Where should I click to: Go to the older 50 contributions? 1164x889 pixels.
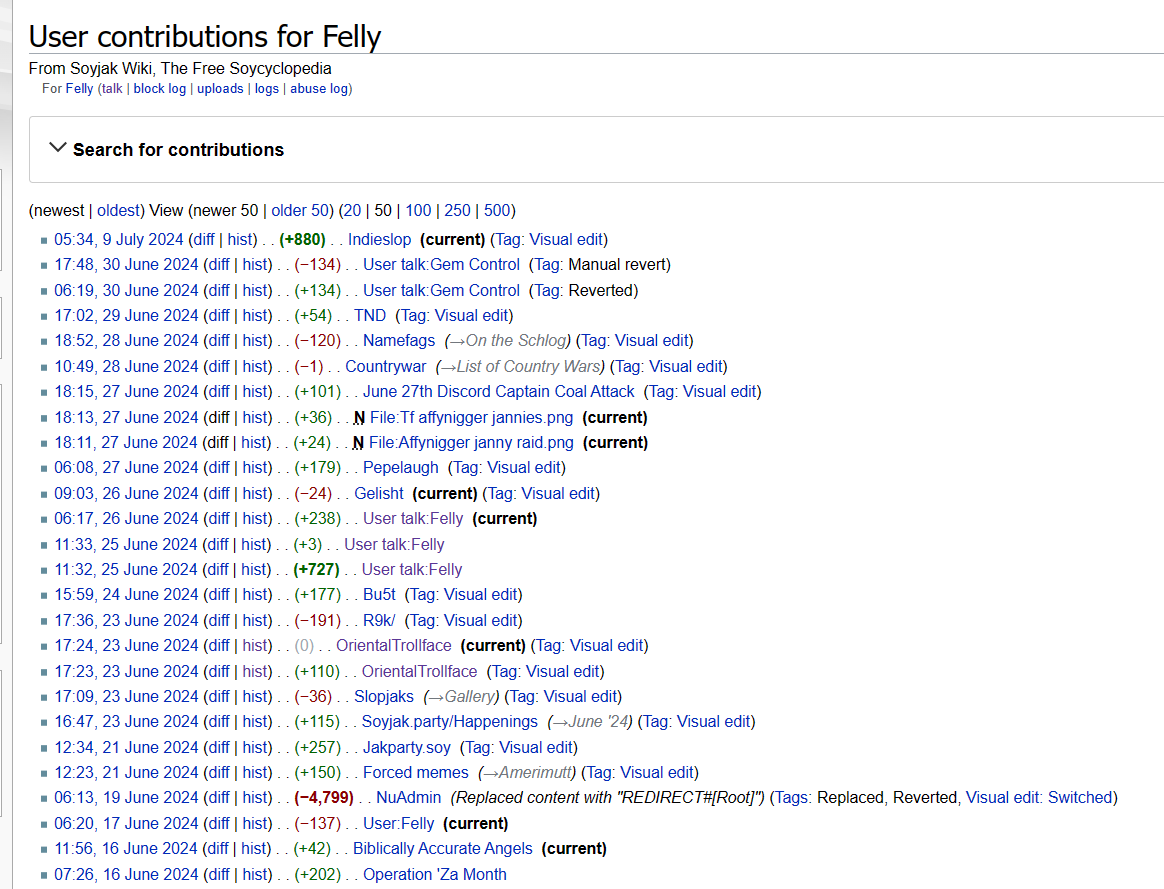300,210
